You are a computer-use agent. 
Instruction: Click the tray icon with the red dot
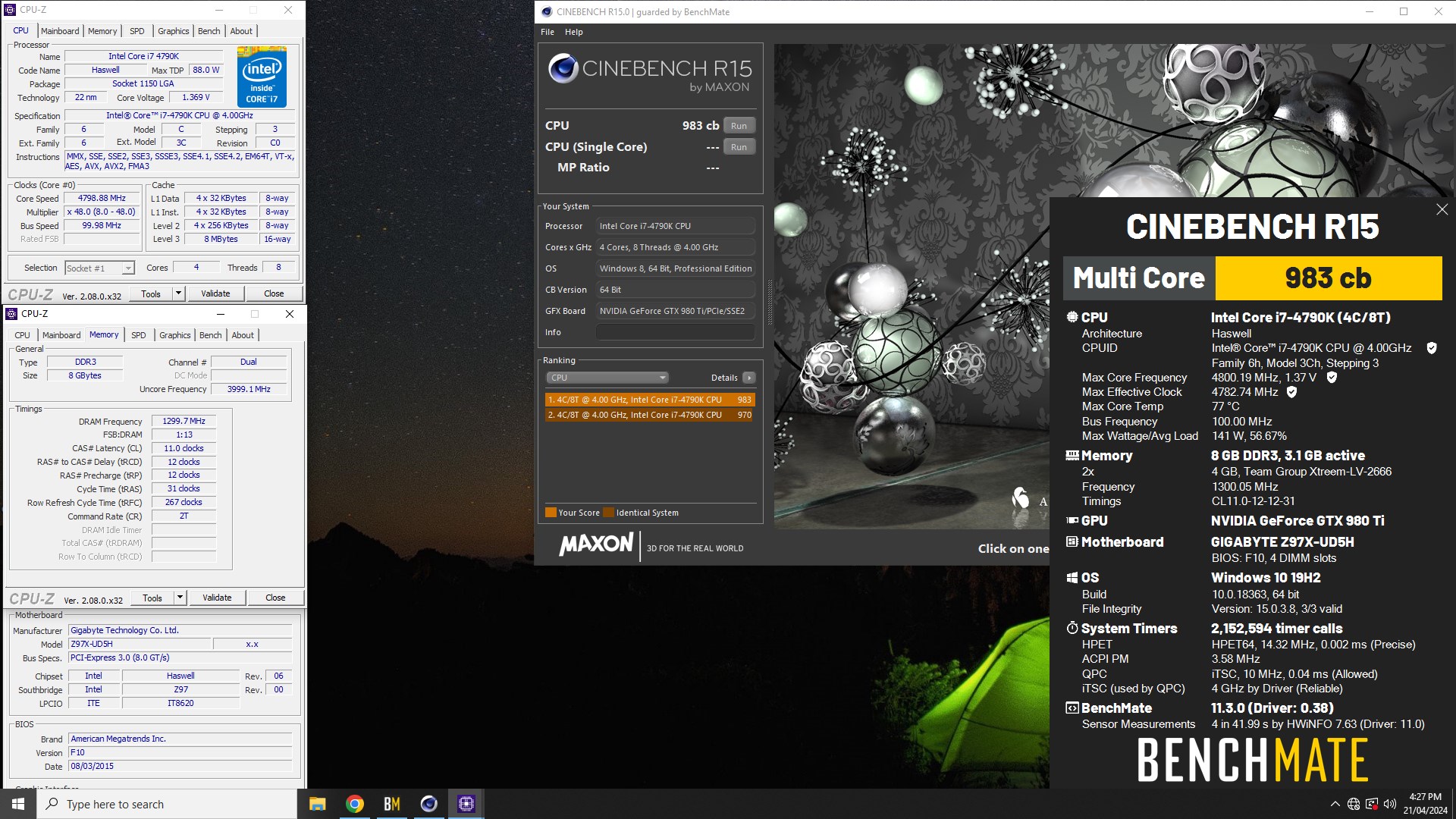coord(1372,804)
